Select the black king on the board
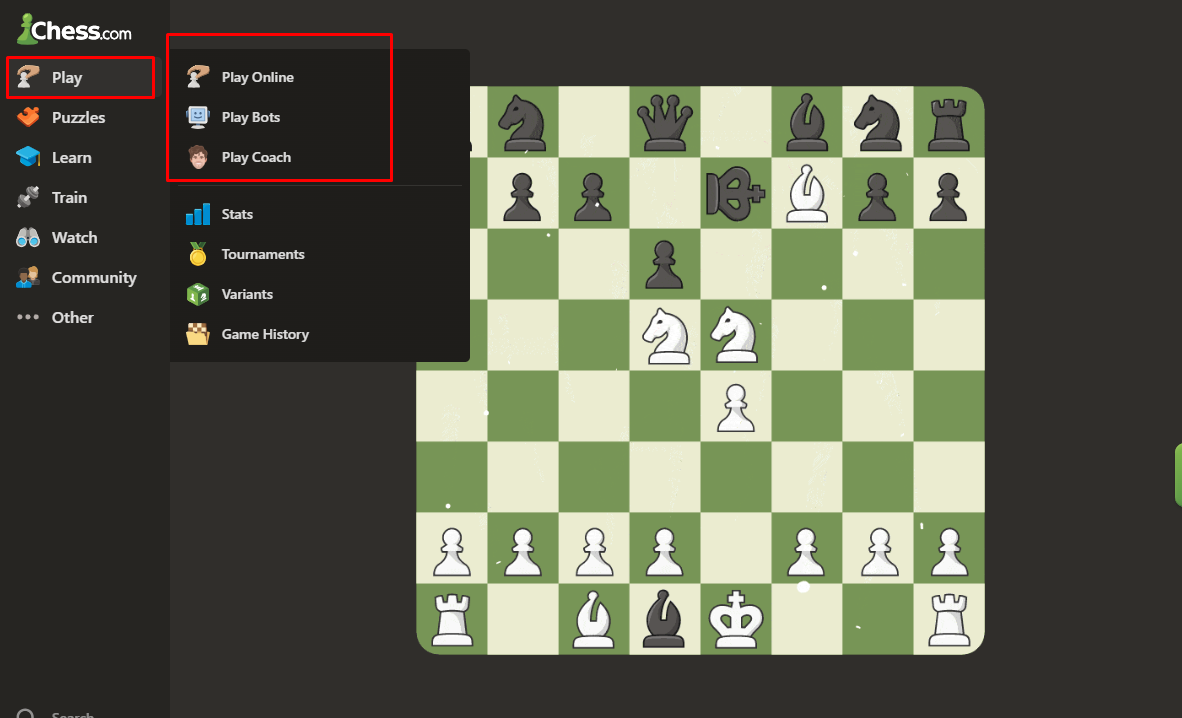Image resolution: width=1182 pixels, height=718 pixels. coord(735,193)
